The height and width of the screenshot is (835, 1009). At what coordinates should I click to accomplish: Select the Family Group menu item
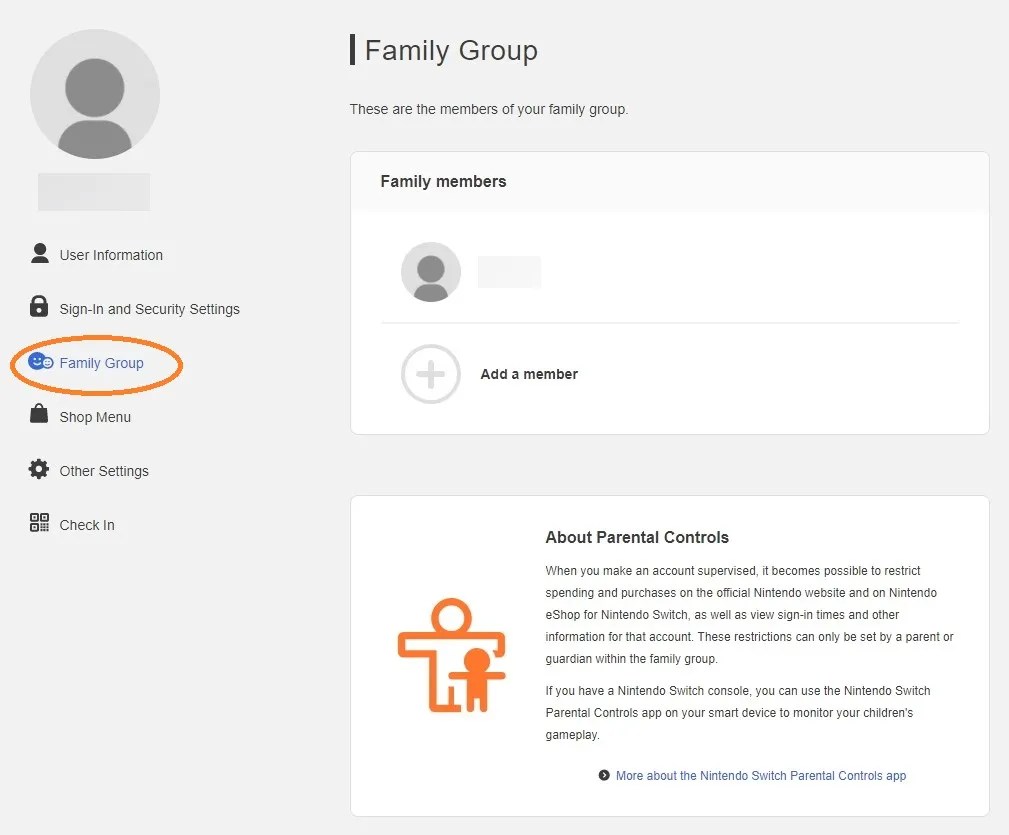click(101, 363)
